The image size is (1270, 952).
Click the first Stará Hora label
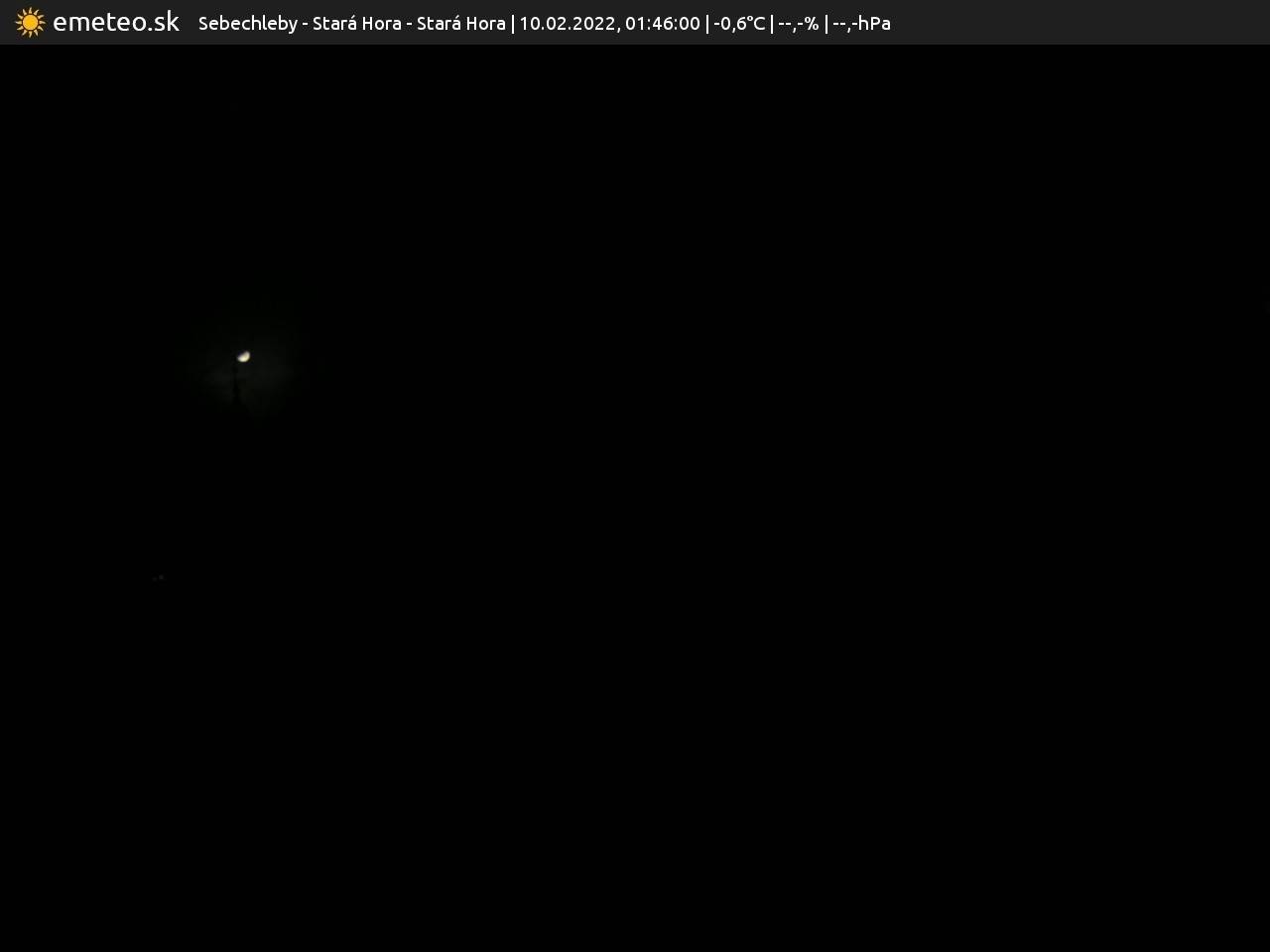coord(356,23)
